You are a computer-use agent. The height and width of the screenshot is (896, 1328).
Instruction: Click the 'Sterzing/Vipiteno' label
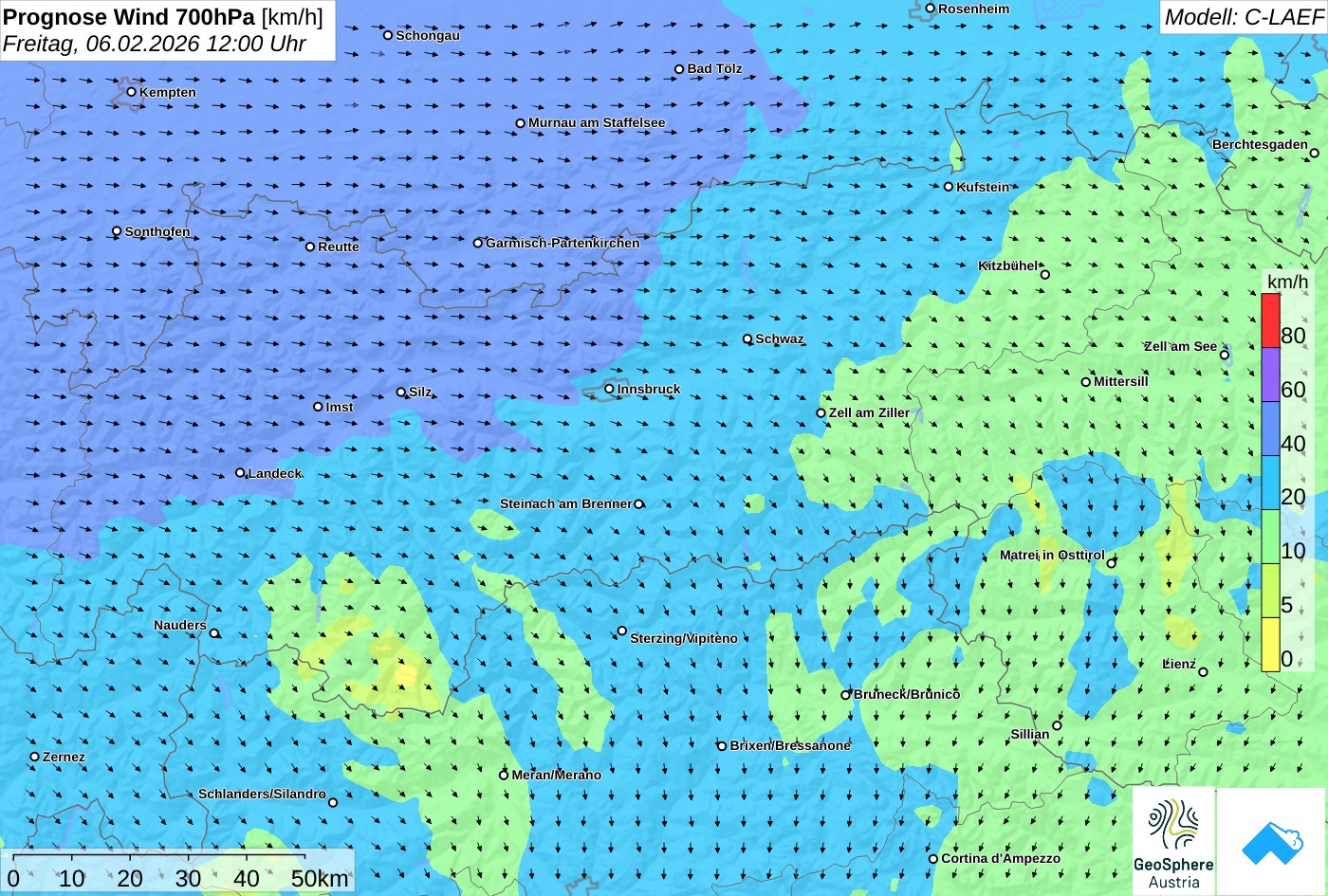point(684,638)
